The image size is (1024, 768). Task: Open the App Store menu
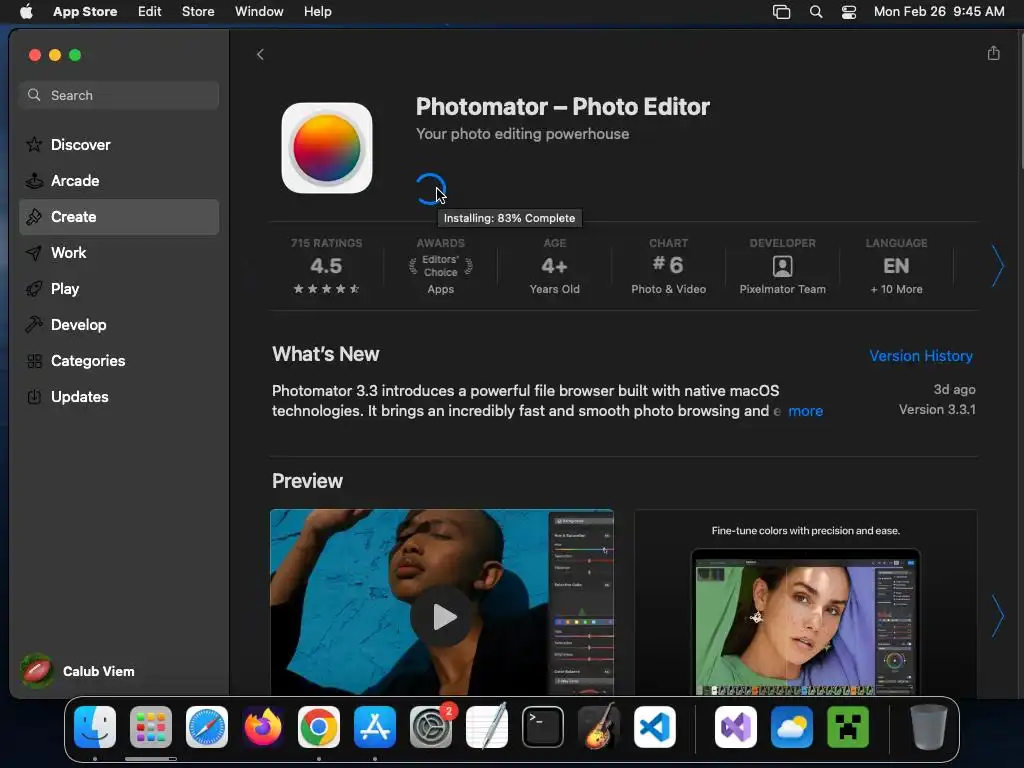85,12
